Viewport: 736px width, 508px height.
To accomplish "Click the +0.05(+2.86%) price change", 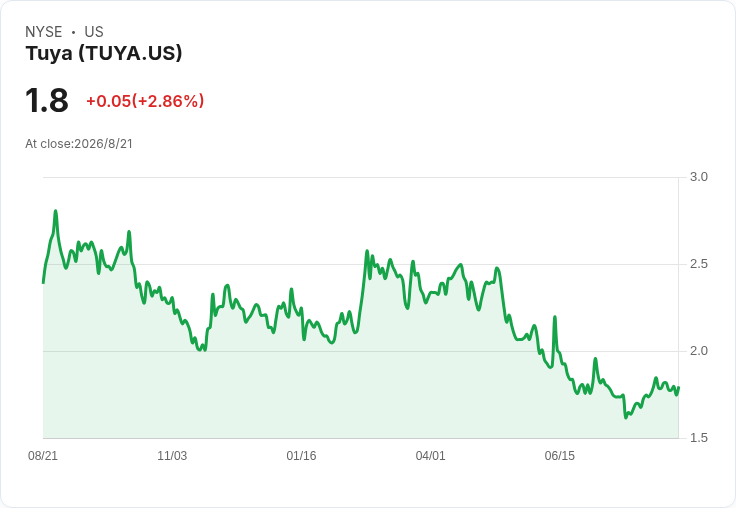I will click(x=145, y=101).
